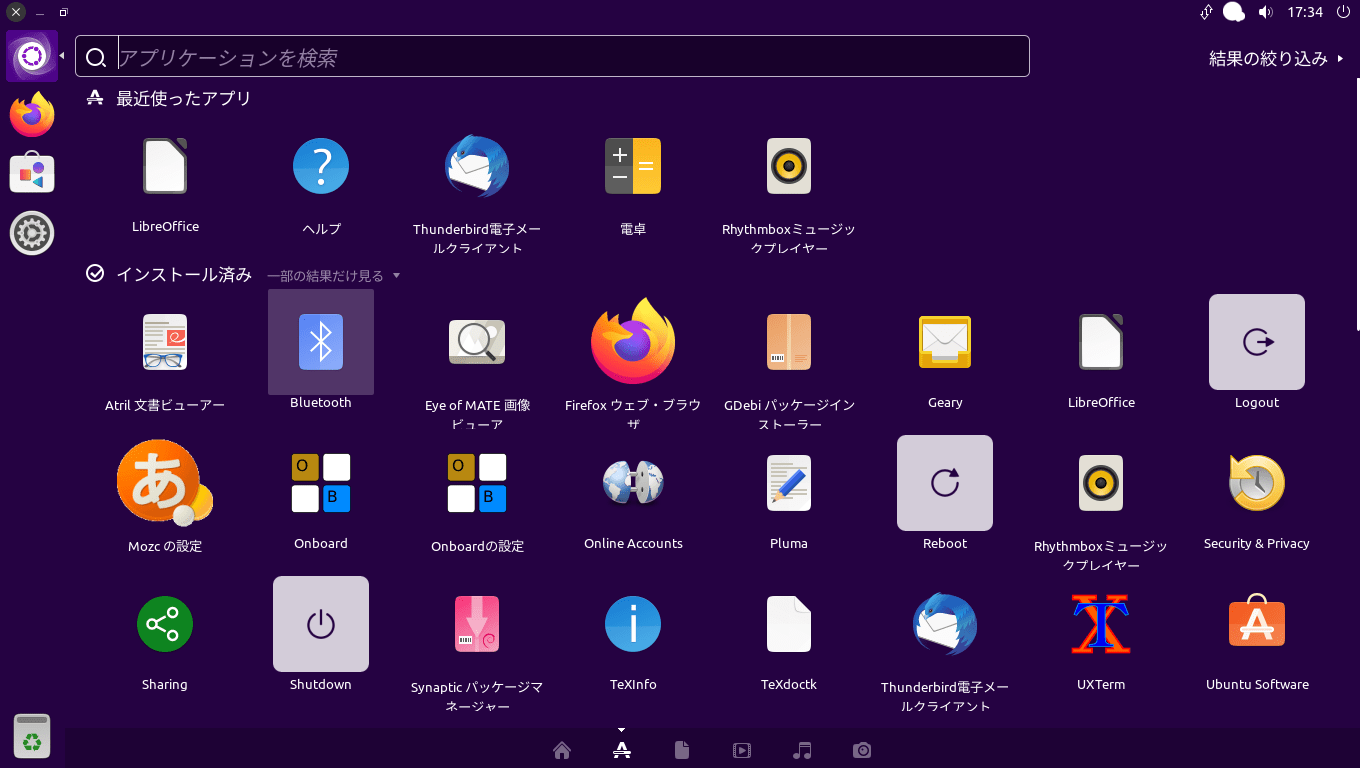The width and height of the screenshot is (1360, 768).
Task: Switch to the Files lens tab
Action: [682, 750]
